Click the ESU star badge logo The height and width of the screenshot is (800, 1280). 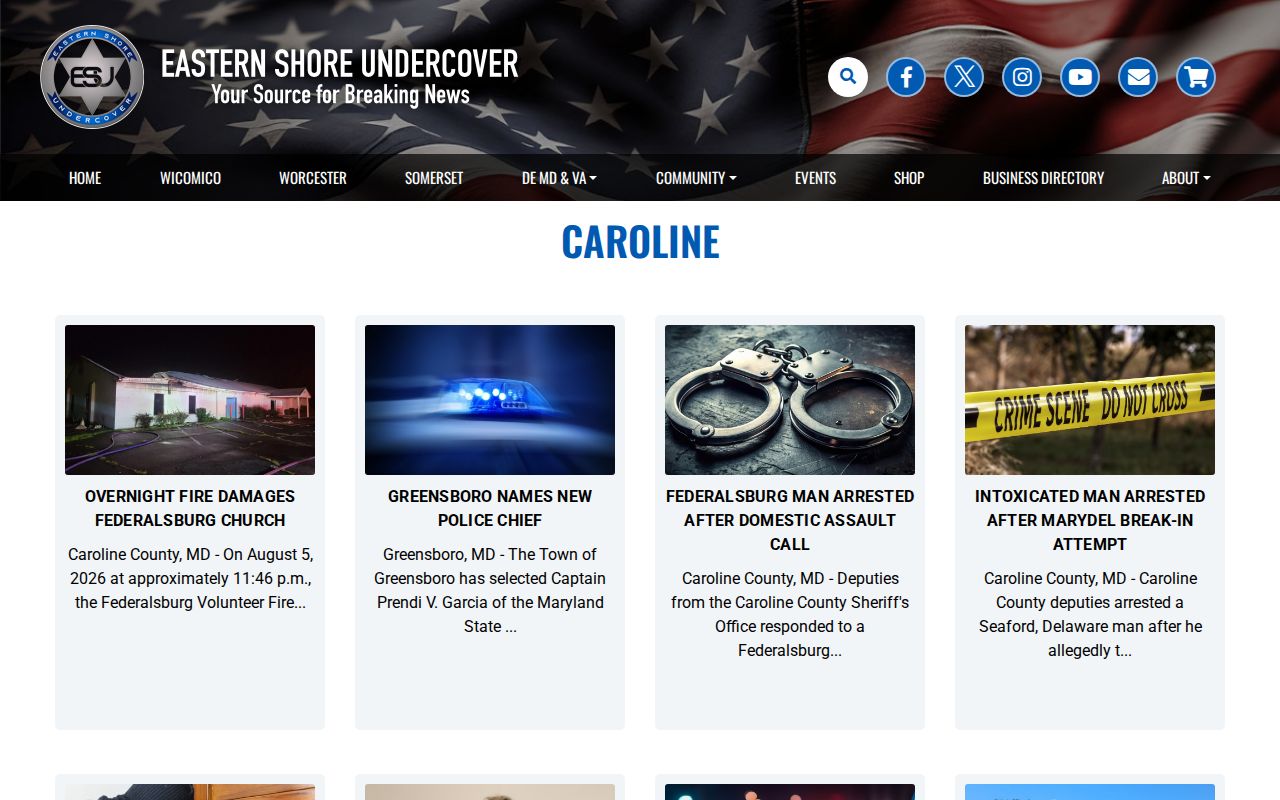click(92, 77)
